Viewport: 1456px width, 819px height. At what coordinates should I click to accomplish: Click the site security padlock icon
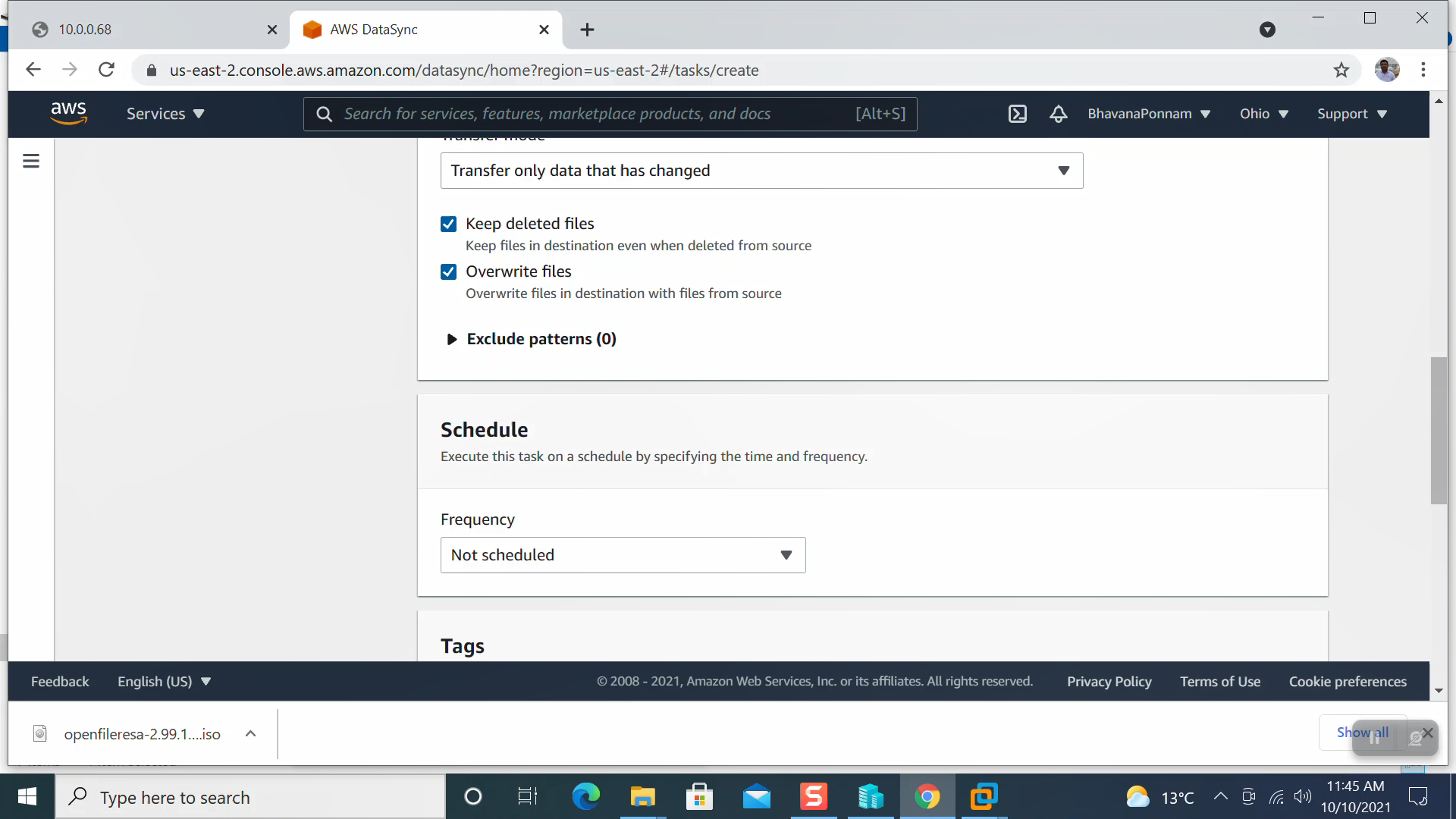coord(151,70)
